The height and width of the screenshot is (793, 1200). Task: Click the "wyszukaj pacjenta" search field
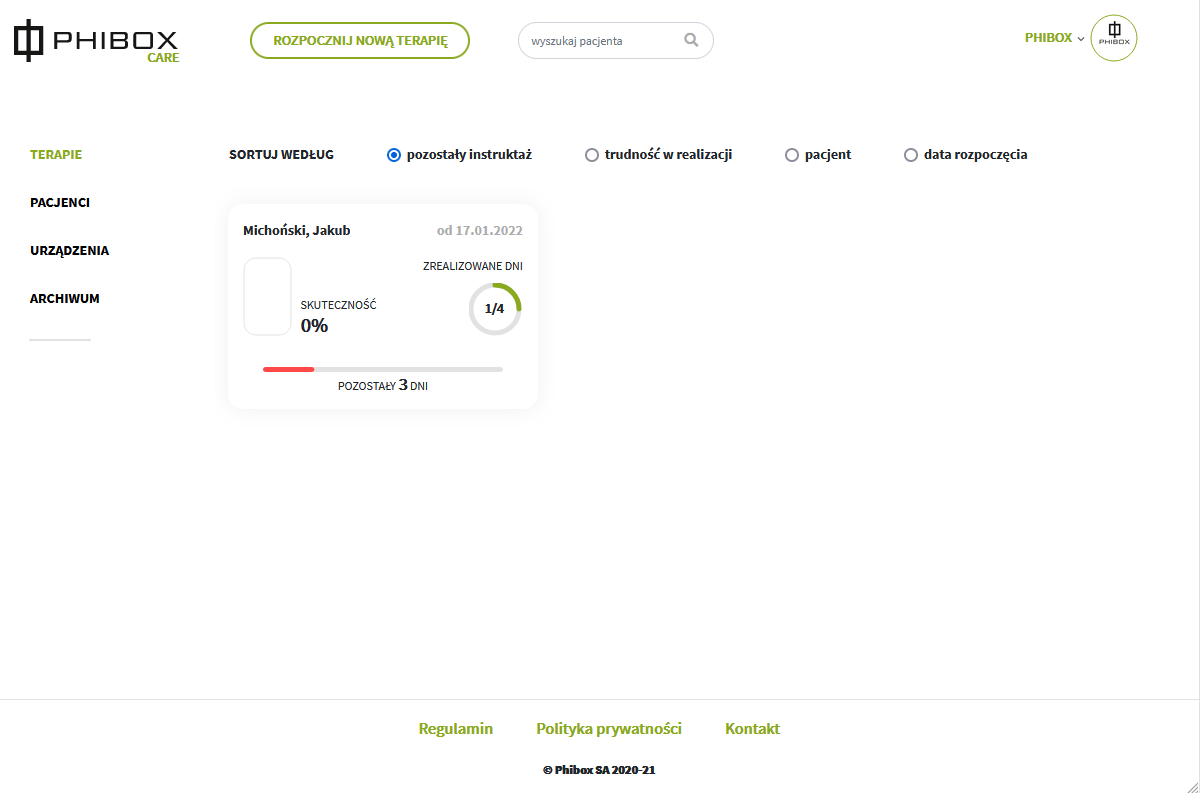pos(600,41)
